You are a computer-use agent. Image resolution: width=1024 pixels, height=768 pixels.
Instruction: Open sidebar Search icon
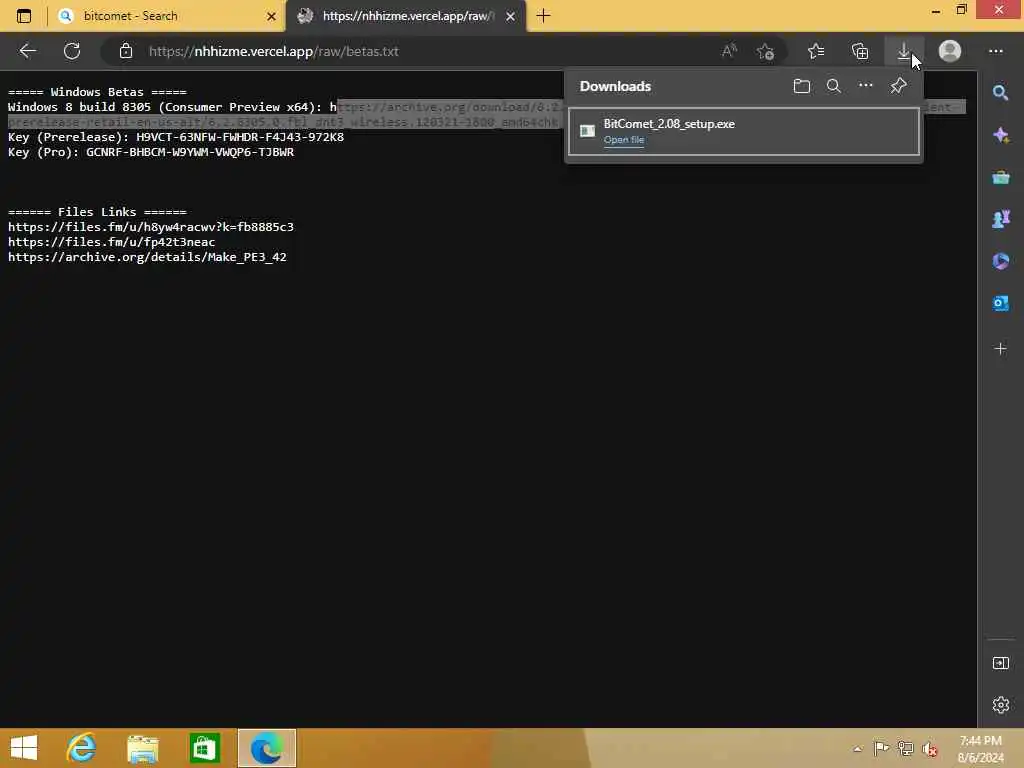click(1000, 93)
